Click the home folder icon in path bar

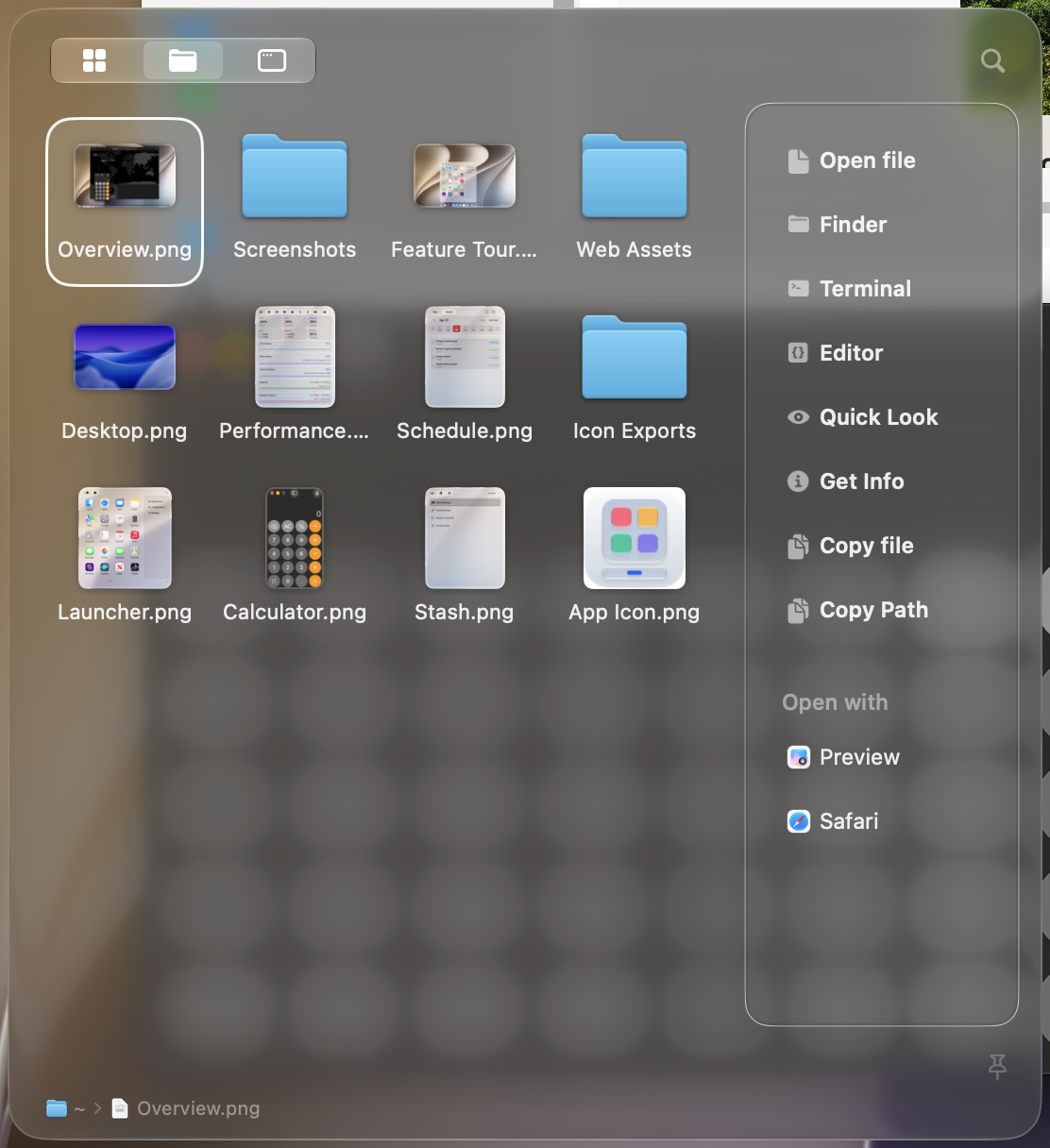click(x=57, y=1108)
